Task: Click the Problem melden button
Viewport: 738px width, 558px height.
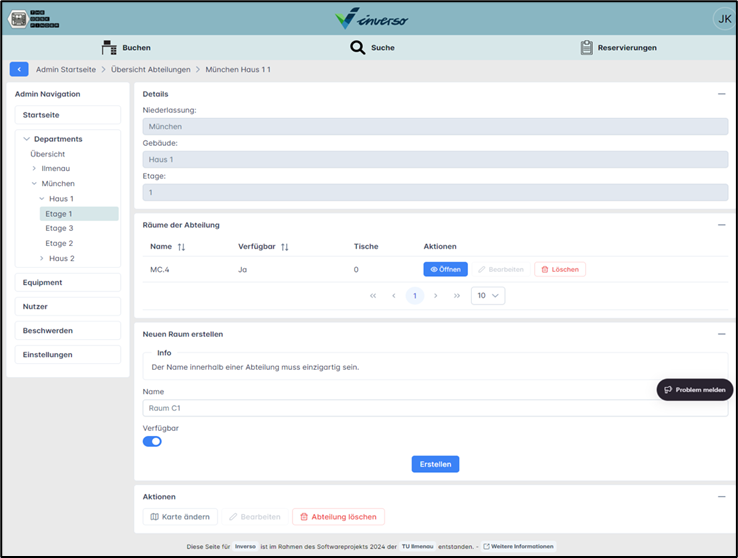Action: [695, 390]
